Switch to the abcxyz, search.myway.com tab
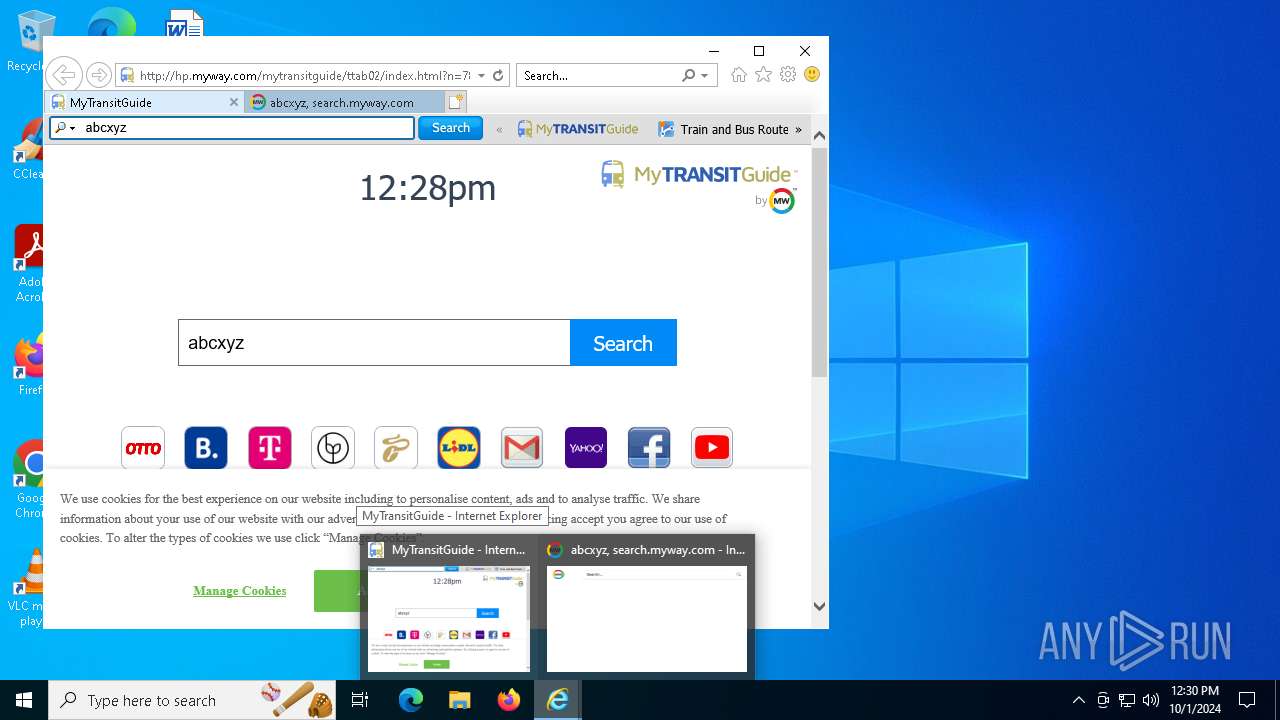Image resolution: width=1280 pixels, height=720 pixels. 345,102
